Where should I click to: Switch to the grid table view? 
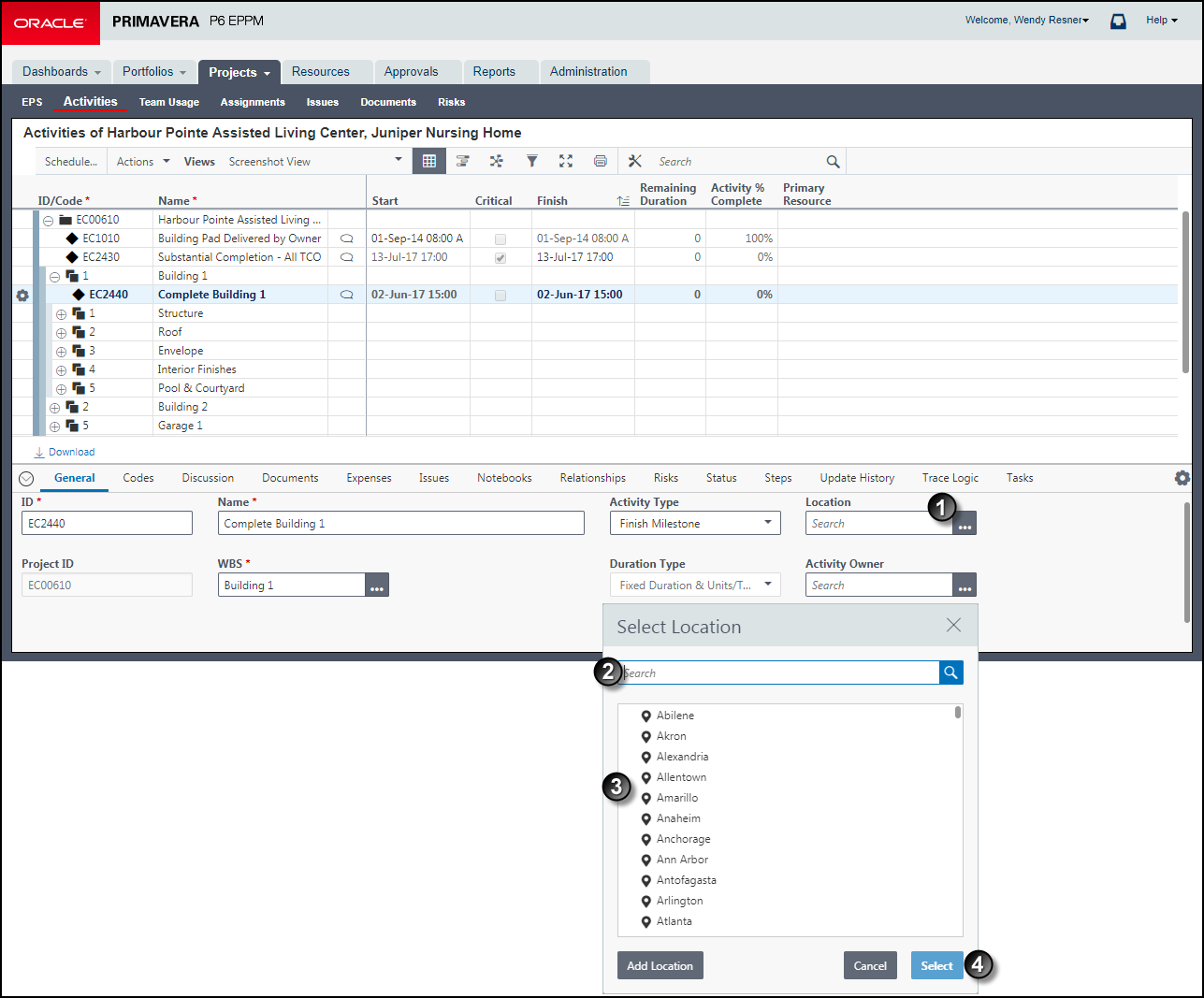pos(429,161)
